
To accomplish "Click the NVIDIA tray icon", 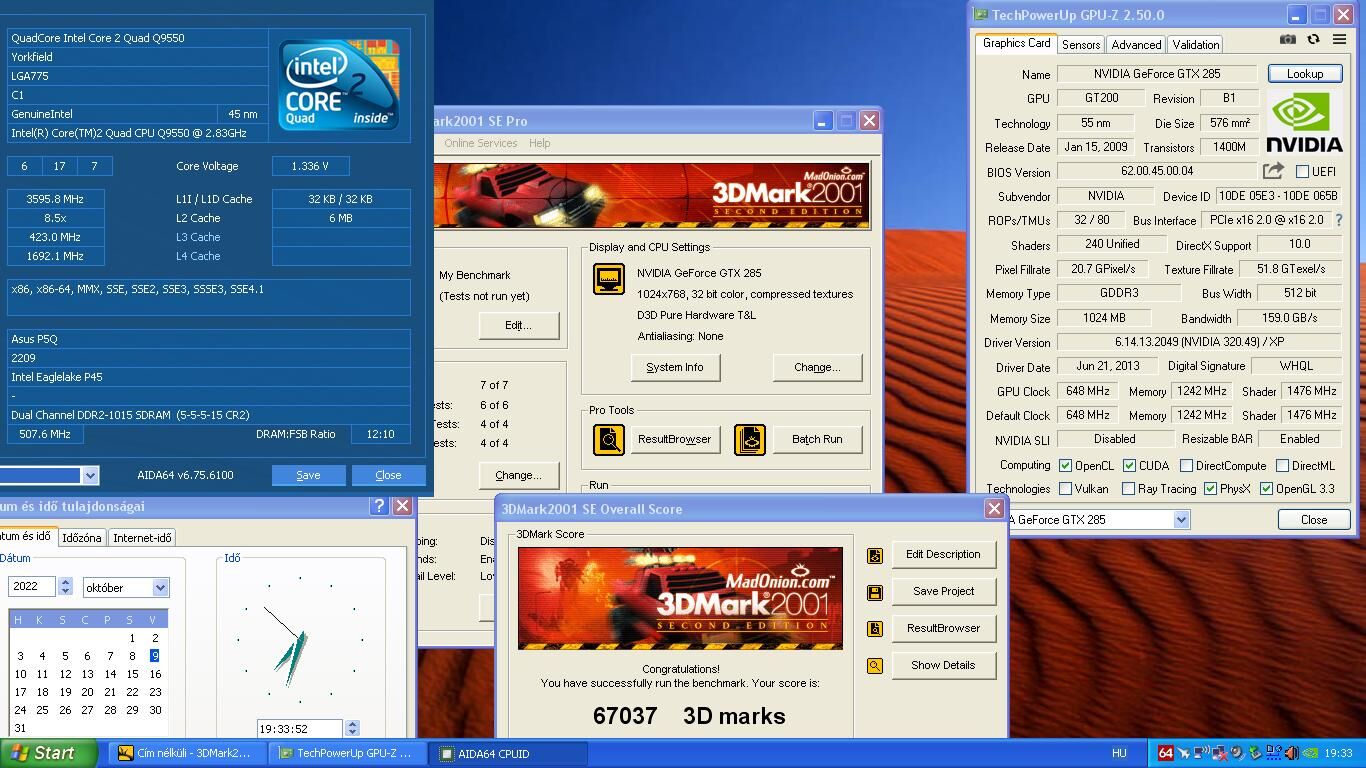I will click(1310, 753).
